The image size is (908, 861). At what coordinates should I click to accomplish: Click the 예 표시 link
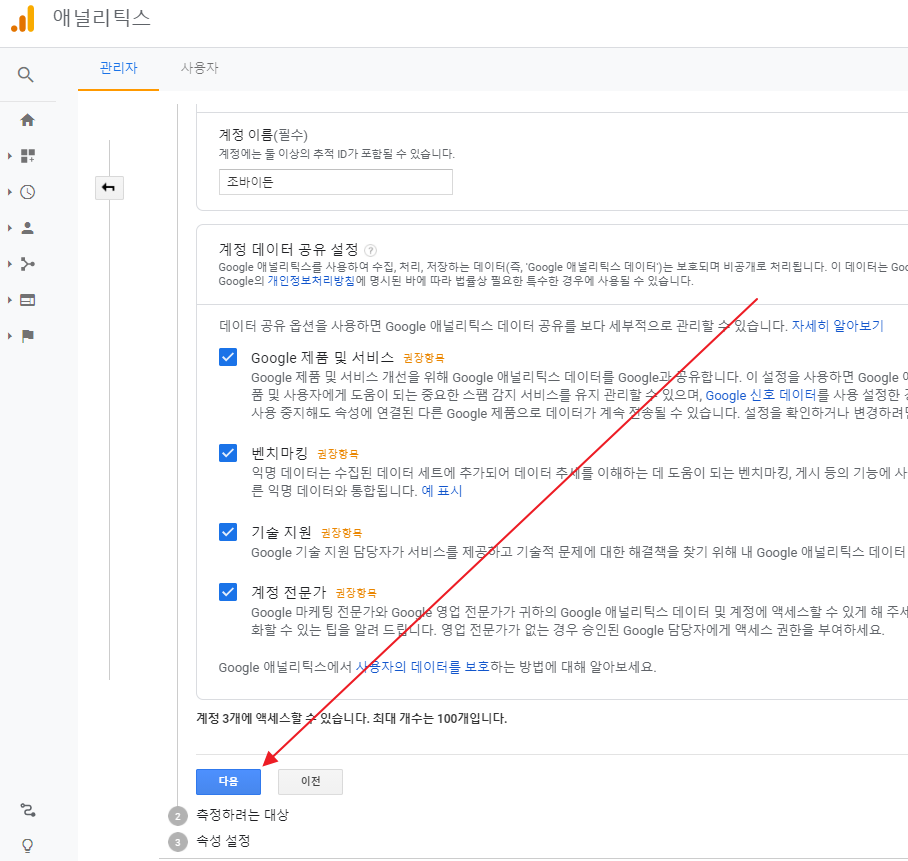pos(442,491)
